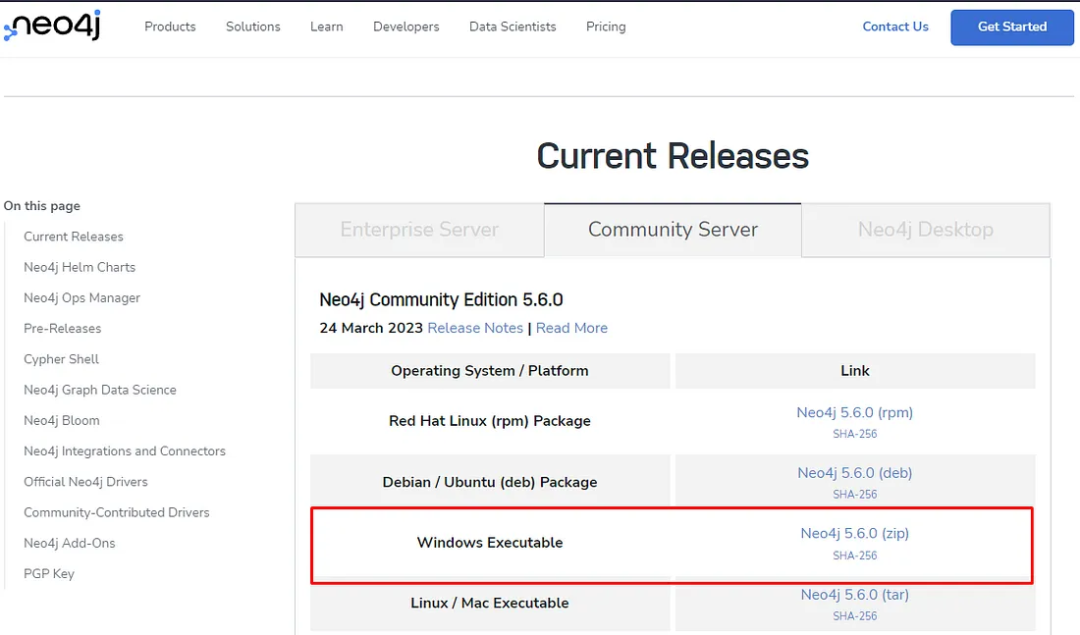
Task: Click the Read More link
Action: [572, 328]
